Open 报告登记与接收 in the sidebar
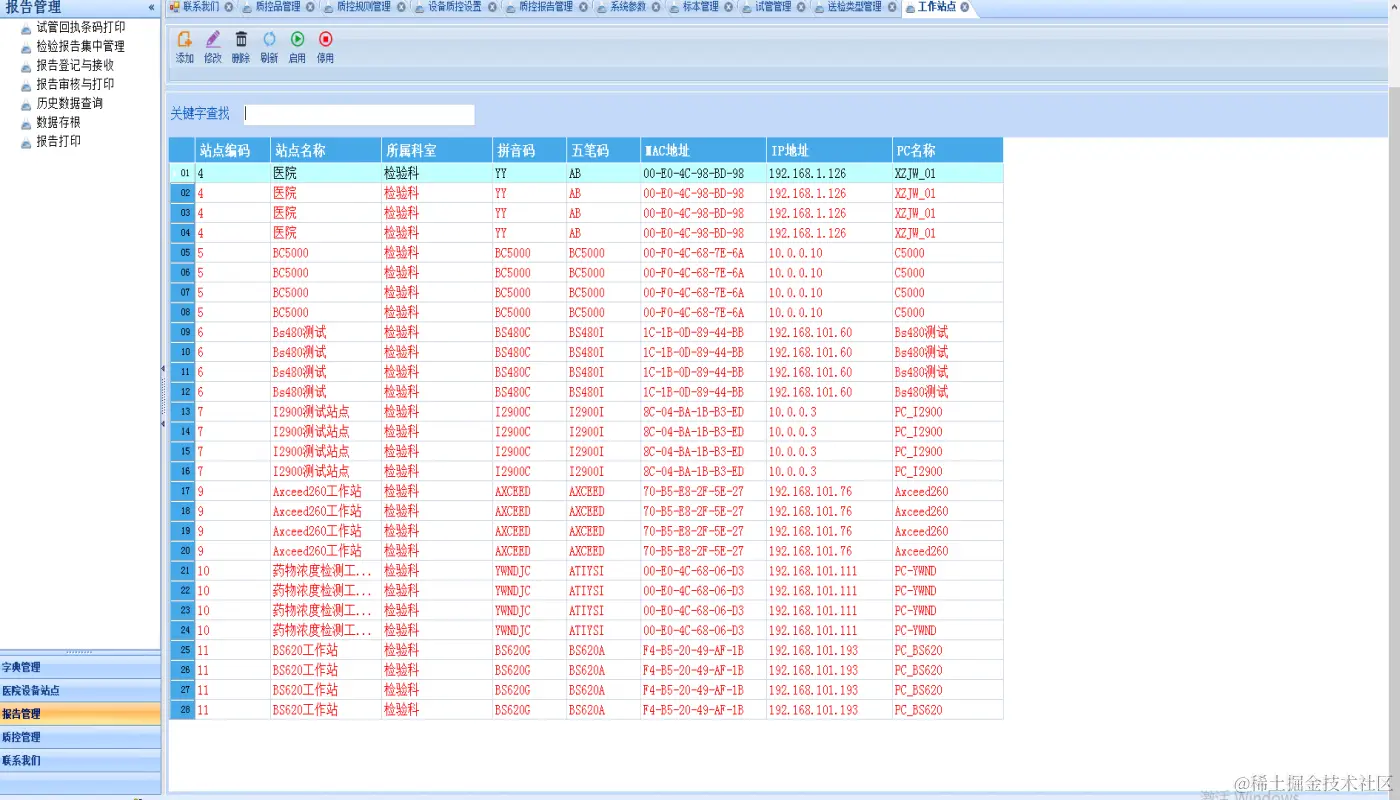 [x=75, y=65]
